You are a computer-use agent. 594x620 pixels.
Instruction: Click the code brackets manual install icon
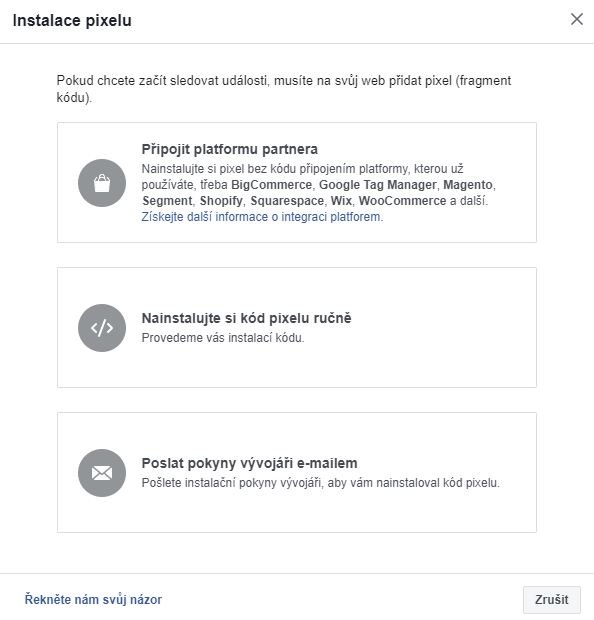pos(102,328)
